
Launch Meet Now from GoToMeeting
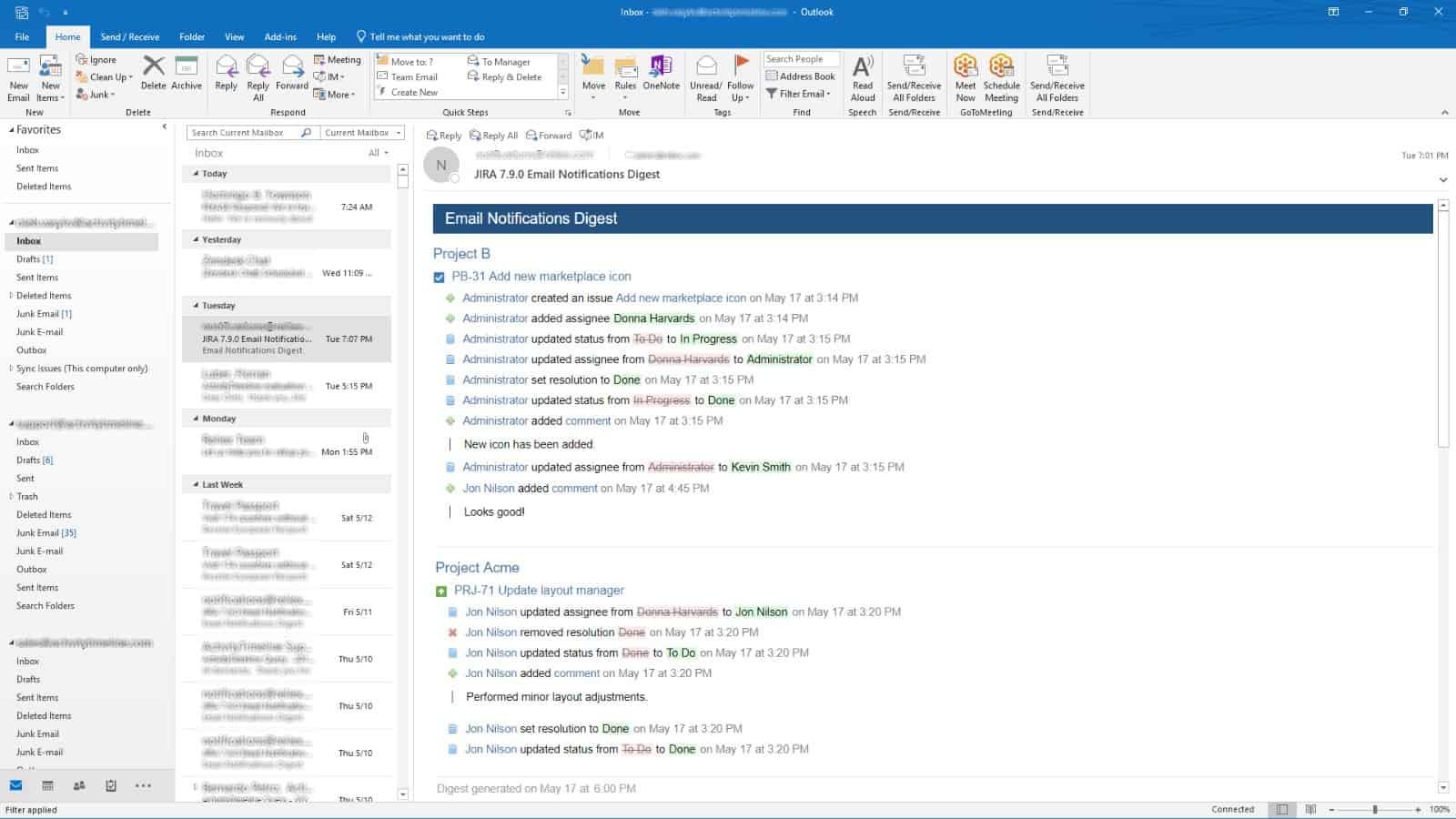click(x=966, y=77)
